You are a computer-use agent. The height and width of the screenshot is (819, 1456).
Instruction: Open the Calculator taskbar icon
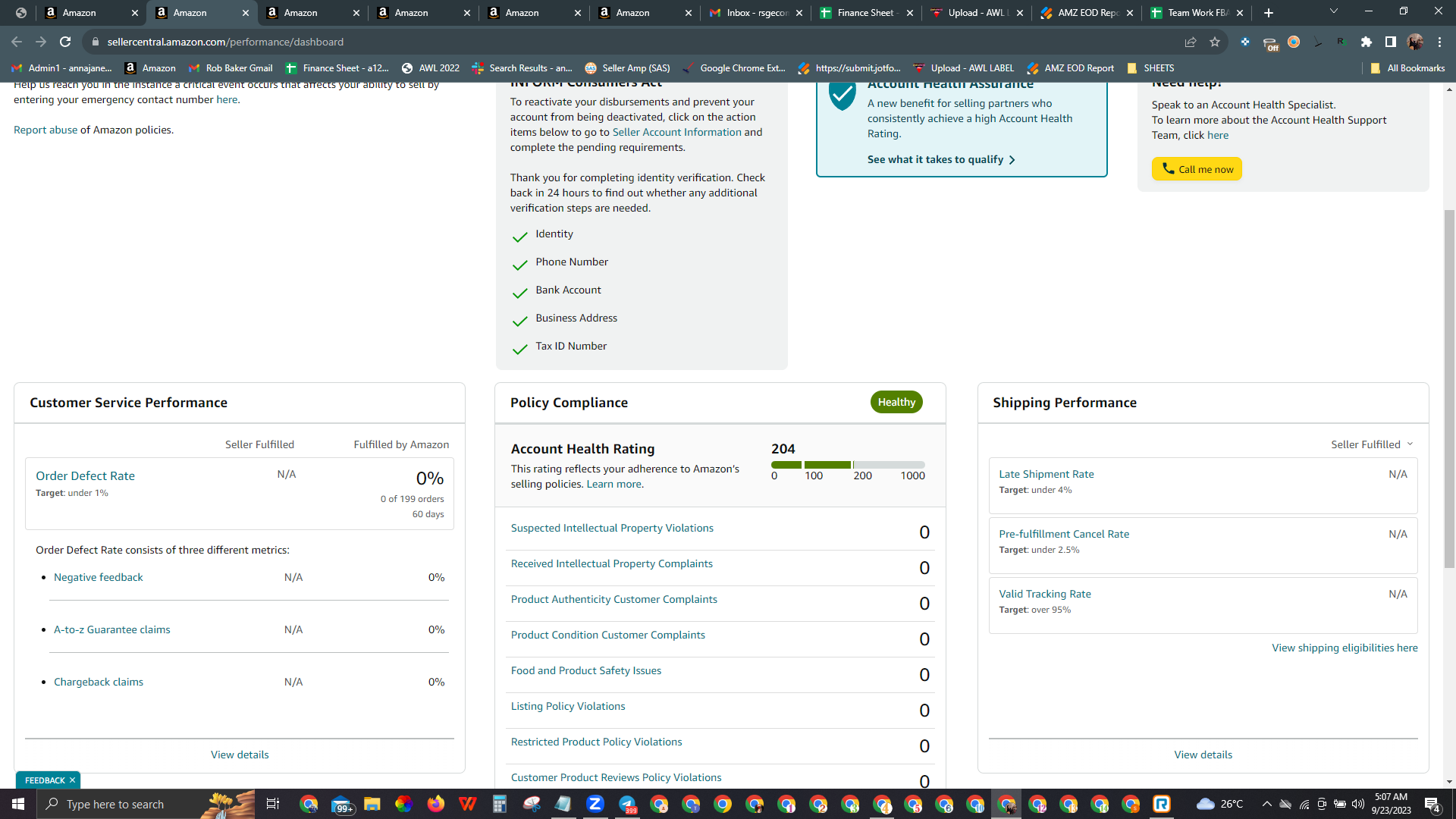coord(499,804)
